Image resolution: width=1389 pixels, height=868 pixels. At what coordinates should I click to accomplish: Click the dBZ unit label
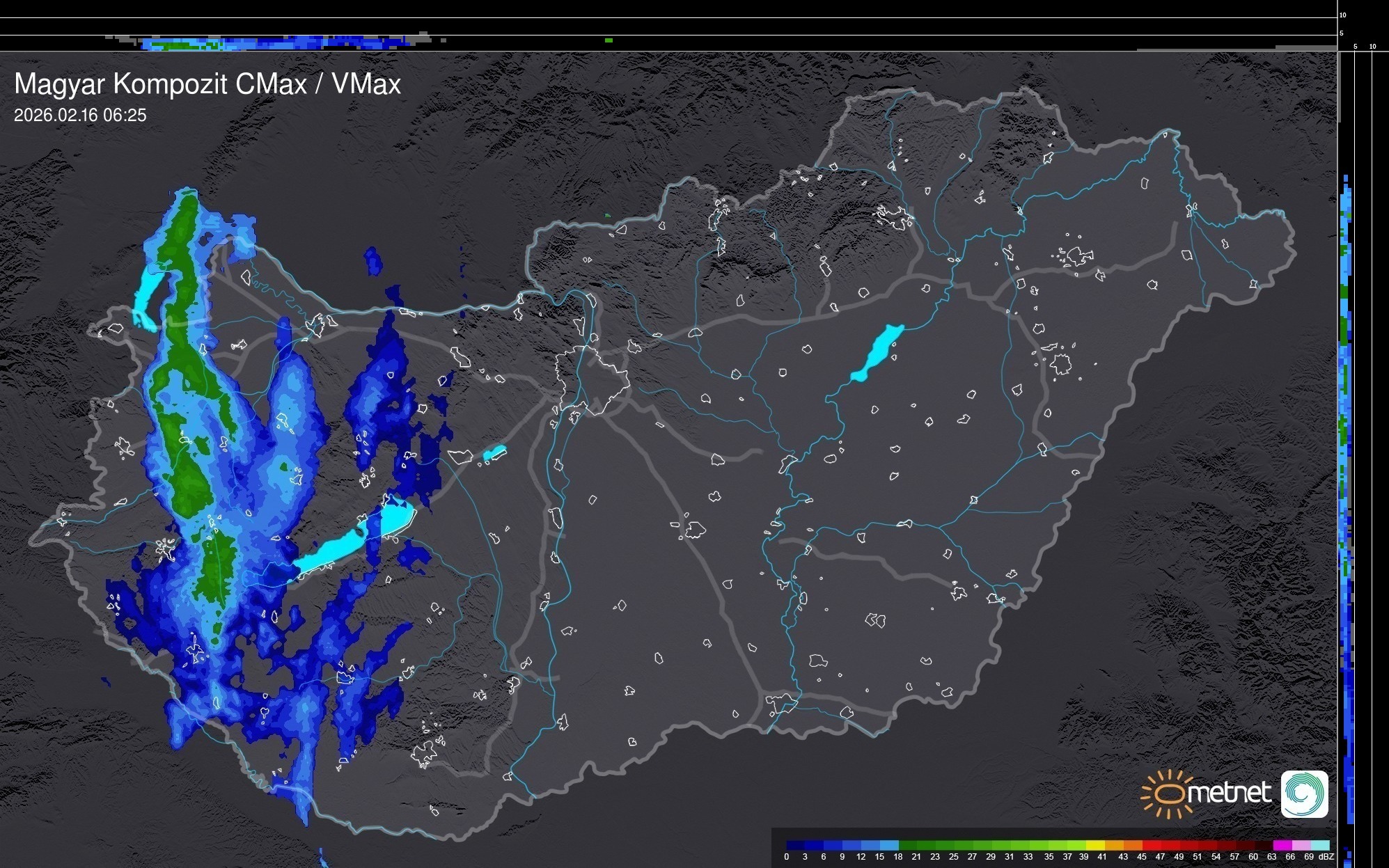tap(1326, 857)
